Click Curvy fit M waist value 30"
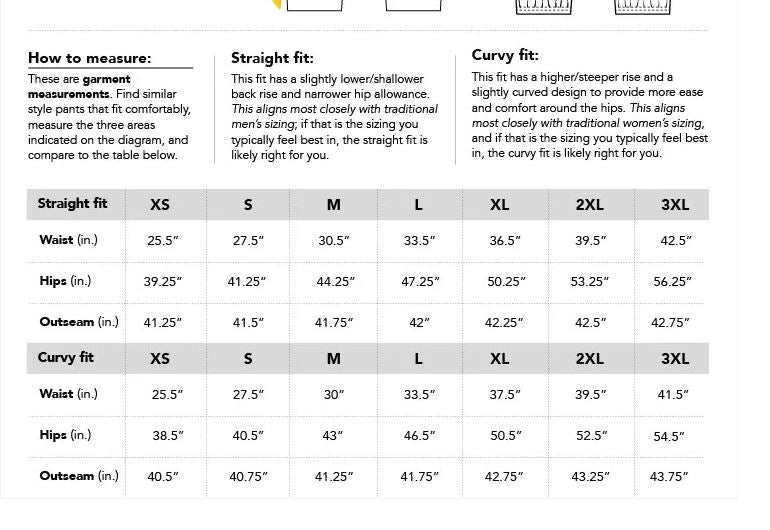This screenshot has height=530, width=770. [x=333, y=395]
